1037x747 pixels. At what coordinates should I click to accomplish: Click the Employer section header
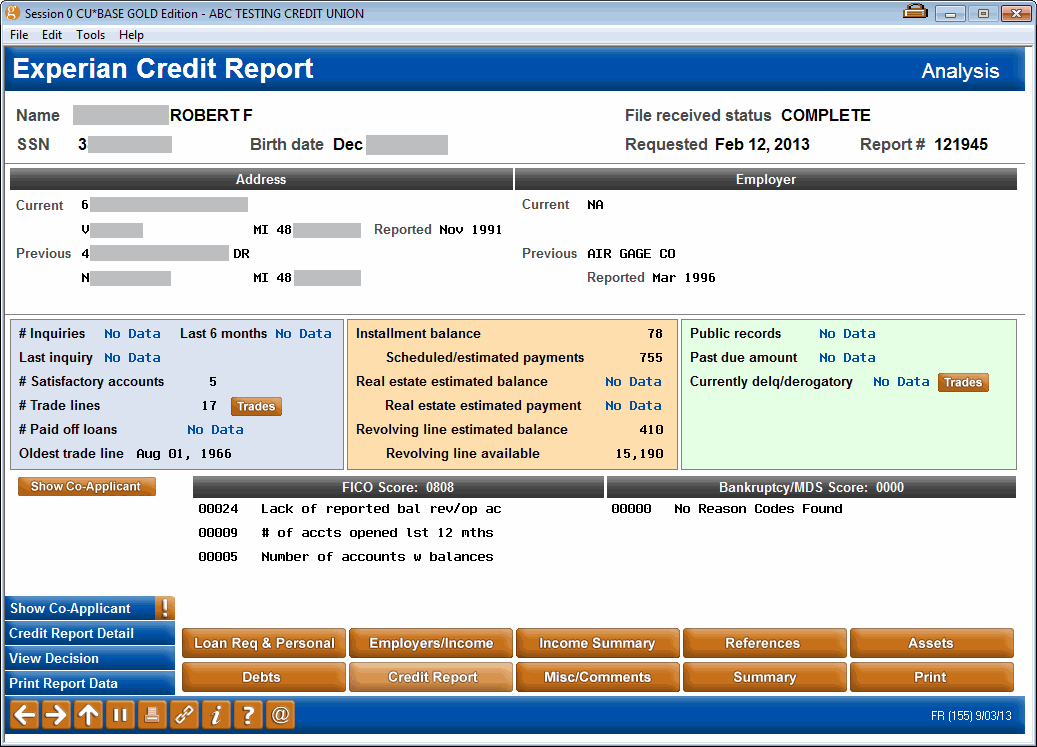pos(766,179)
